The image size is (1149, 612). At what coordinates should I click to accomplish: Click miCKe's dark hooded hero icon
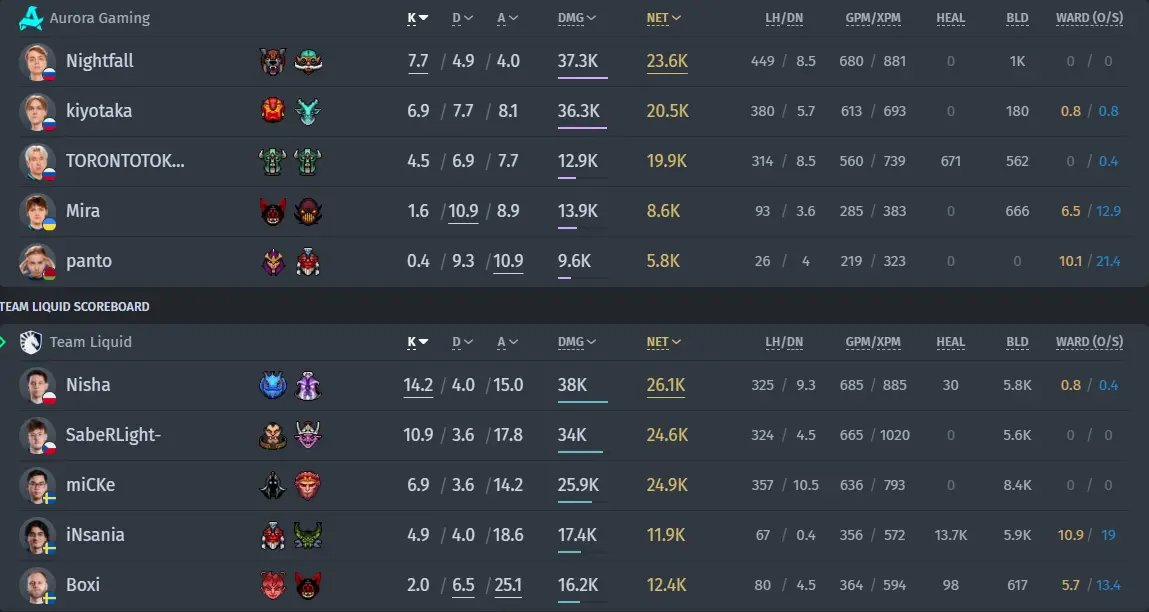pyautogui.click(x=273, y=485)
